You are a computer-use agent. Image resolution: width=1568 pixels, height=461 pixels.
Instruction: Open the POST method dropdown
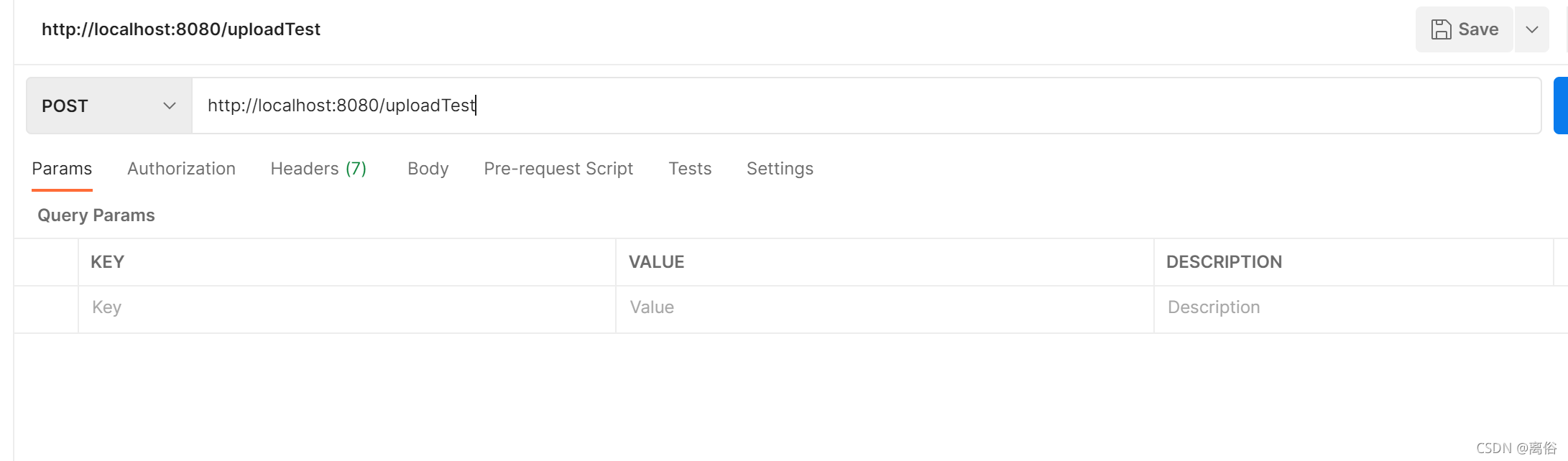109,106
